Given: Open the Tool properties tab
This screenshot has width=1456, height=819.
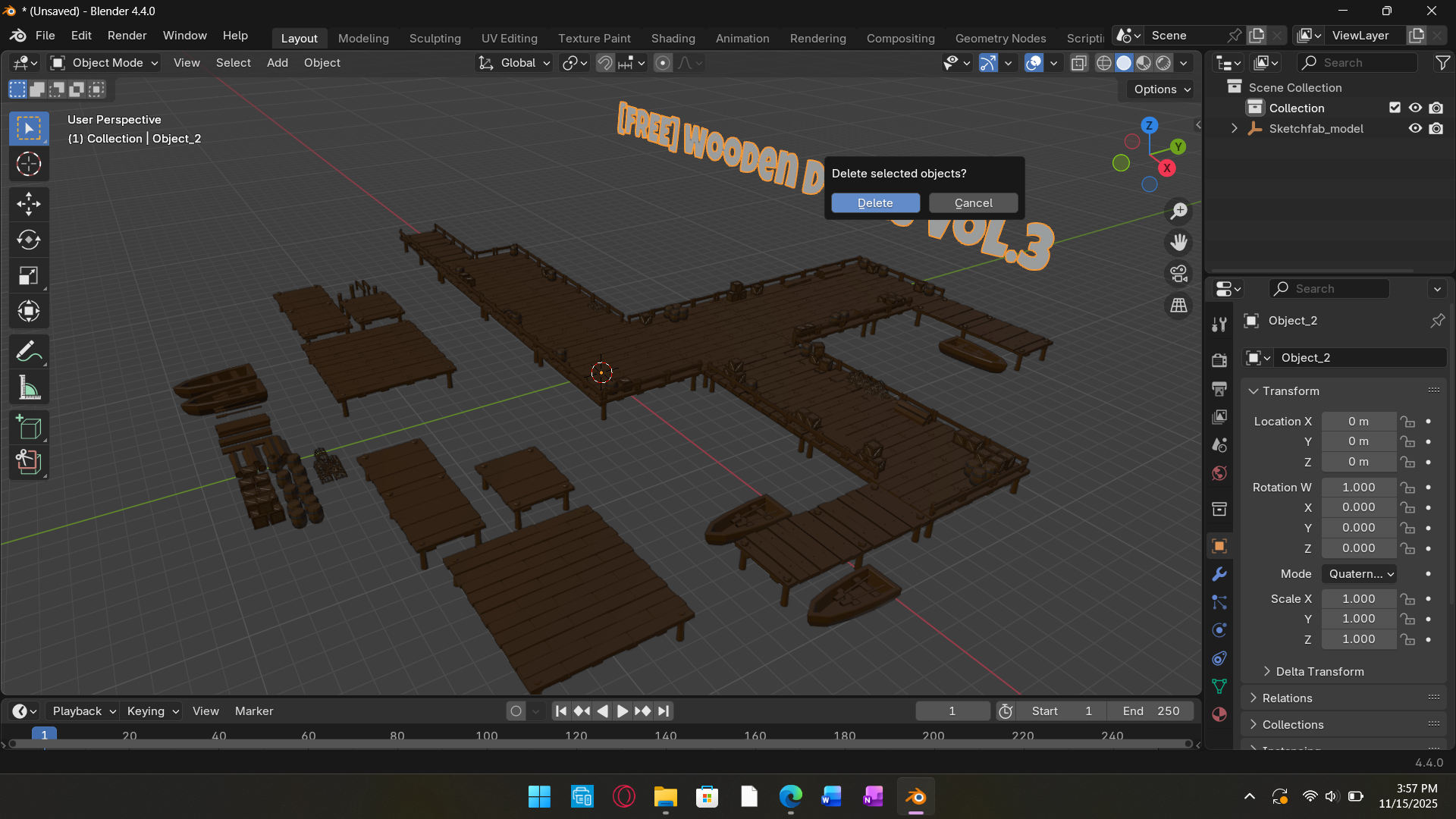Looking at the screenshot, I should click(1219, 325).
